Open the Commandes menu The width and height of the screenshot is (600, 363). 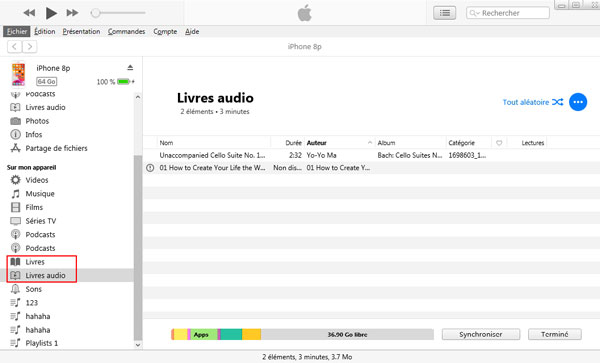(126, 31)
